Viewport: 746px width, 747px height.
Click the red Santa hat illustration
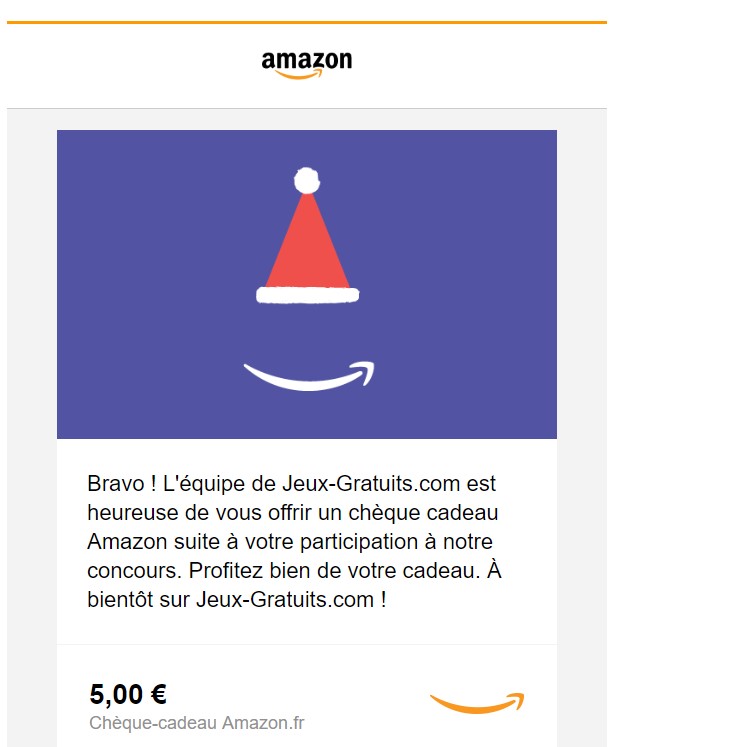[307, 235]
